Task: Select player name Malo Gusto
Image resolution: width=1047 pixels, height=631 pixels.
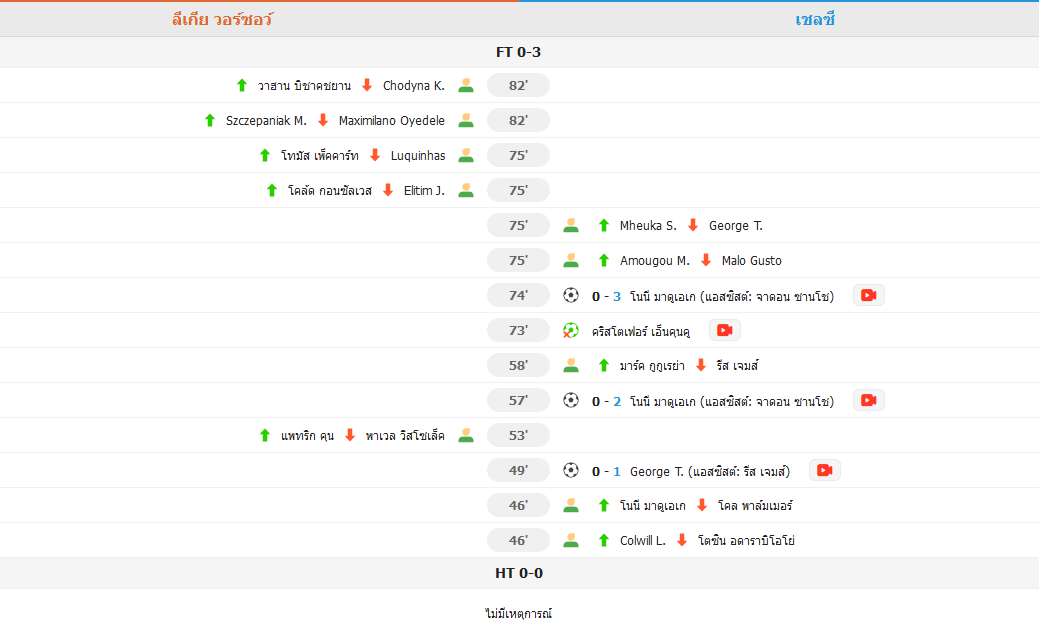Action: (x=751, y=260)
